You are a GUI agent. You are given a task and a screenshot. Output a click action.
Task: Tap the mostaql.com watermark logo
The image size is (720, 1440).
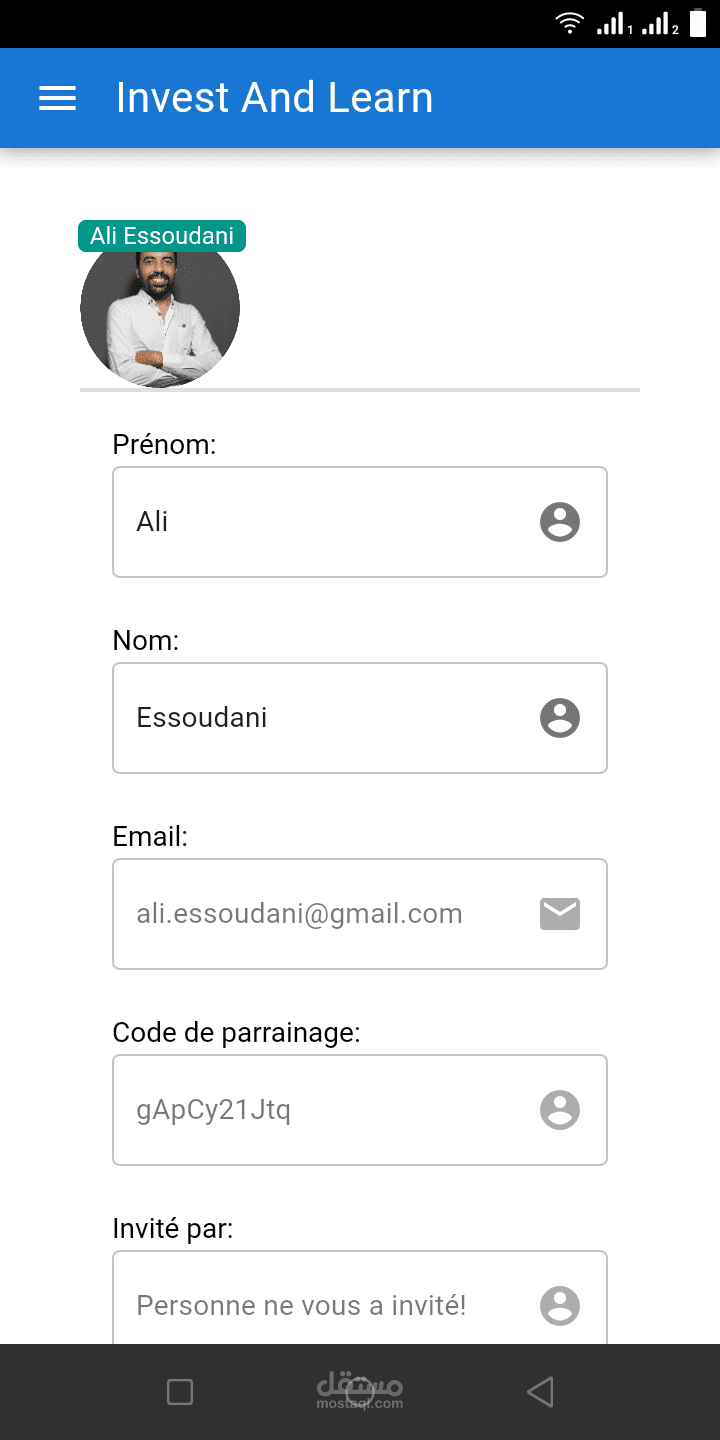point(360,1390)
